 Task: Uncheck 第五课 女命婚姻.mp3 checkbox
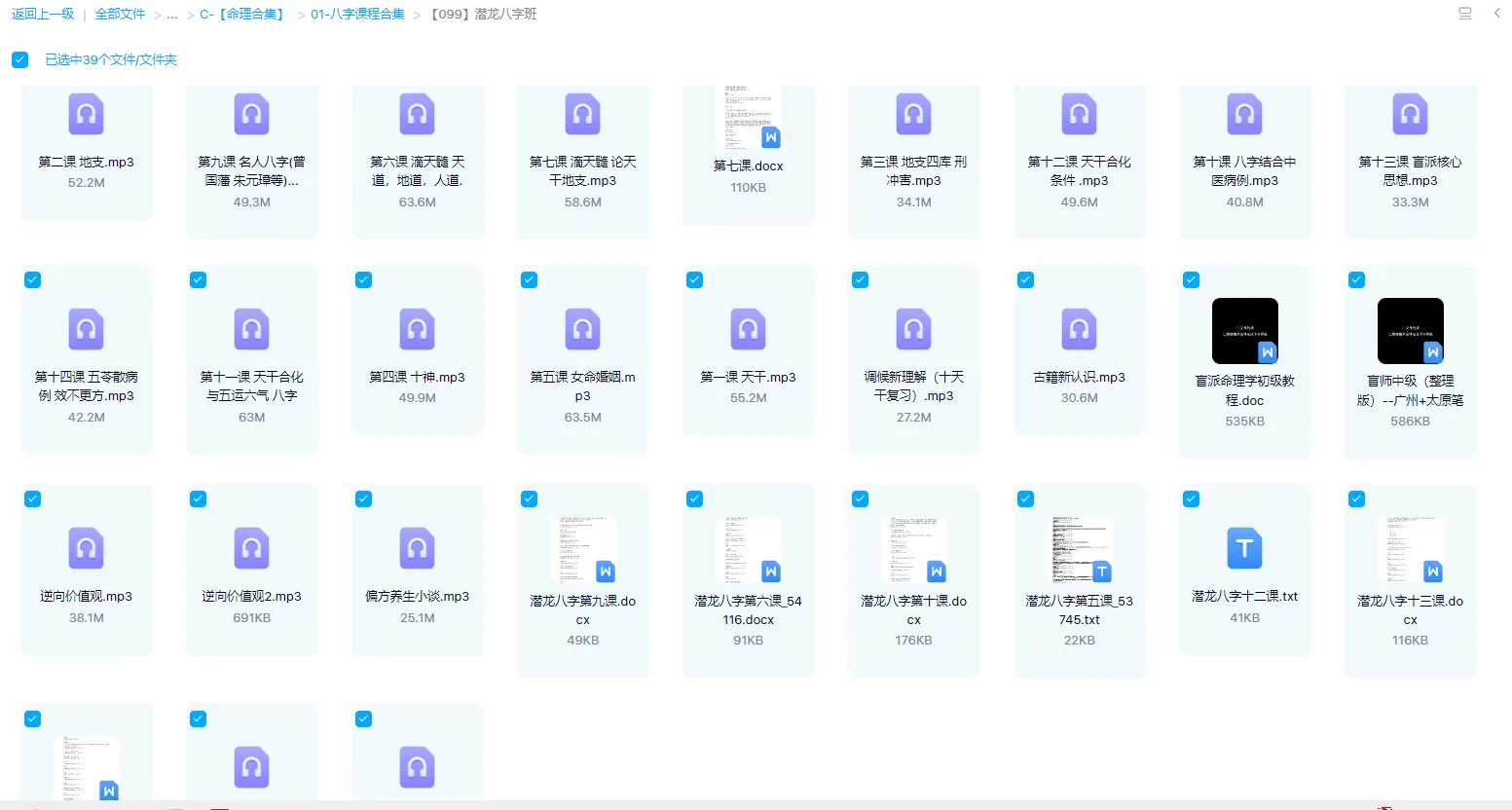click(x=529, y=279)
